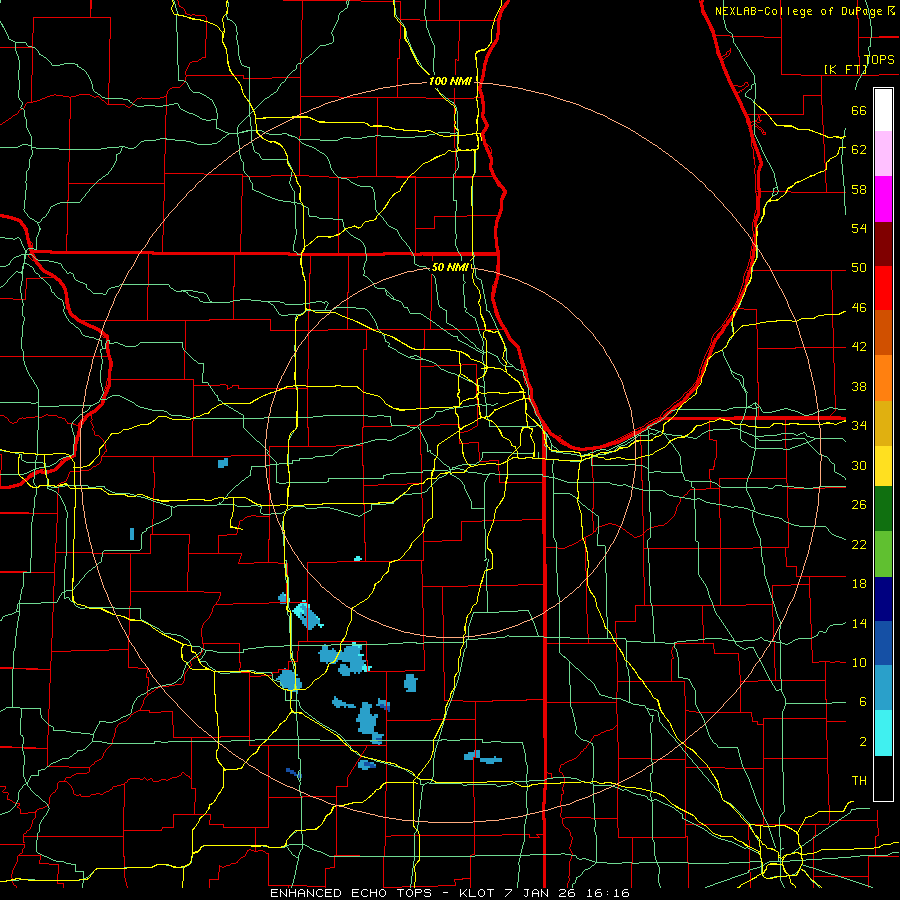Image resolution: width=900 pixels, height=900 pixels.
Task: Select the medium blue legend swatch
Action: (x=883, y=643)
